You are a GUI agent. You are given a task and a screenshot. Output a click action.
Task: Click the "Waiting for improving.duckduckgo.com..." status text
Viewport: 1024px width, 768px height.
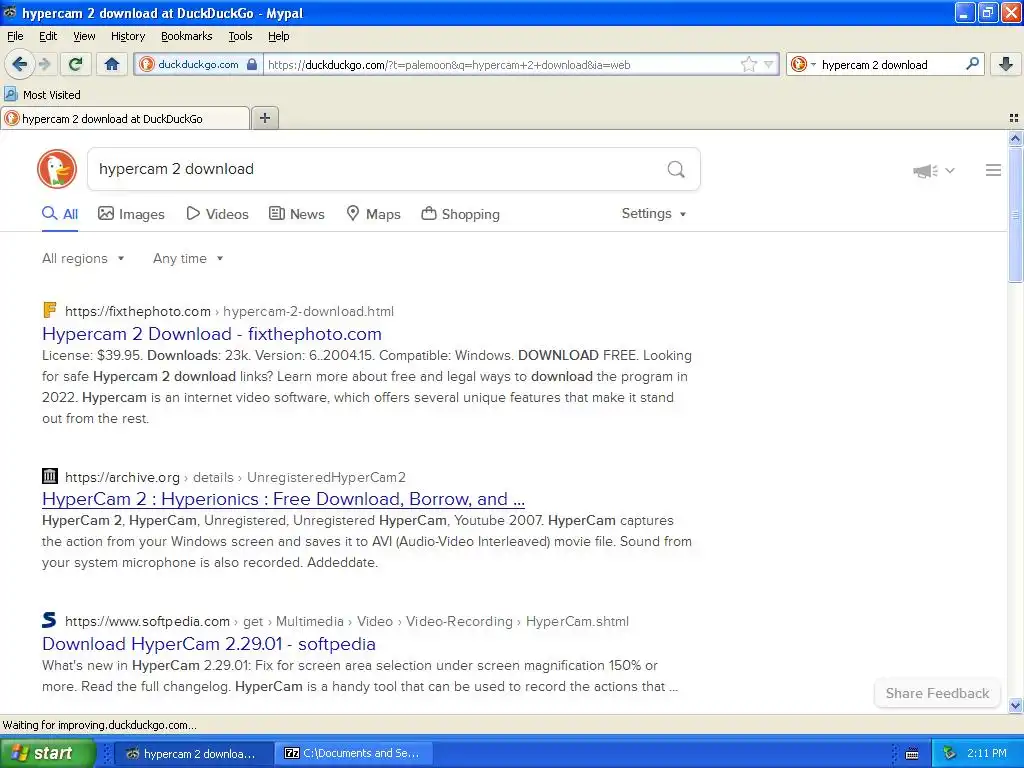[x=99, y=725]
